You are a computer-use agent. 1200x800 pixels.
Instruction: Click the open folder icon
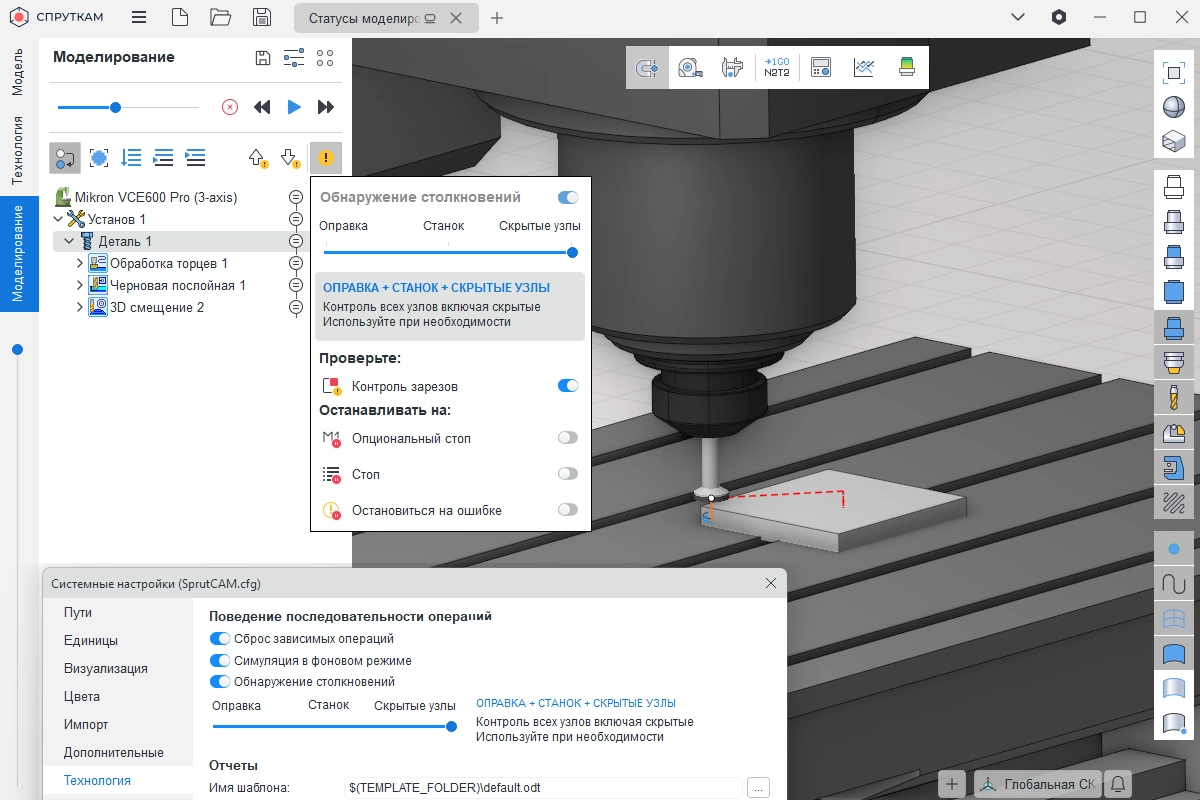point(221,17)
